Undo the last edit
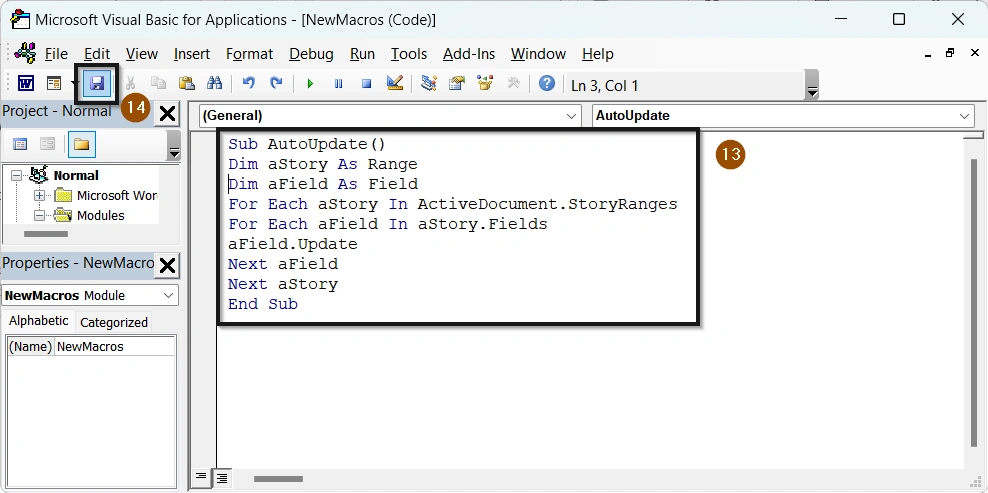This screenshot has width=988, height=493. click(249, 83)
